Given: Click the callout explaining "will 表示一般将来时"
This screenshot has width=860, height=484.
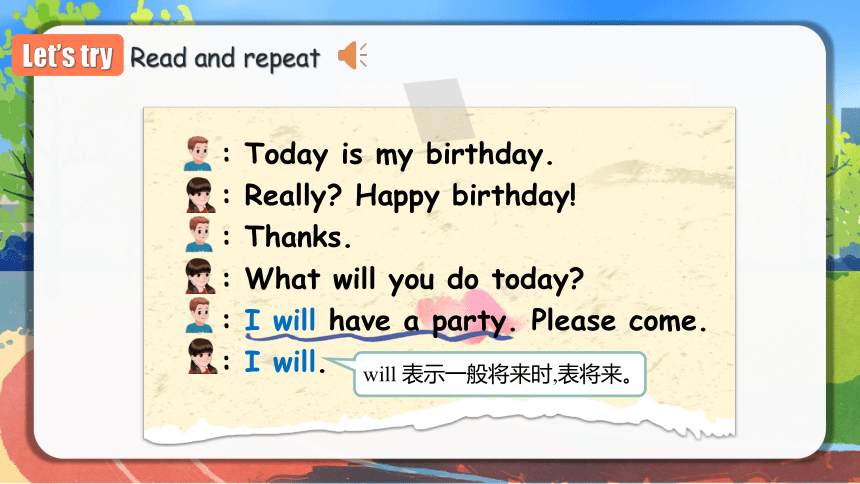Looking at the screenshot, I should click(500, 374).
